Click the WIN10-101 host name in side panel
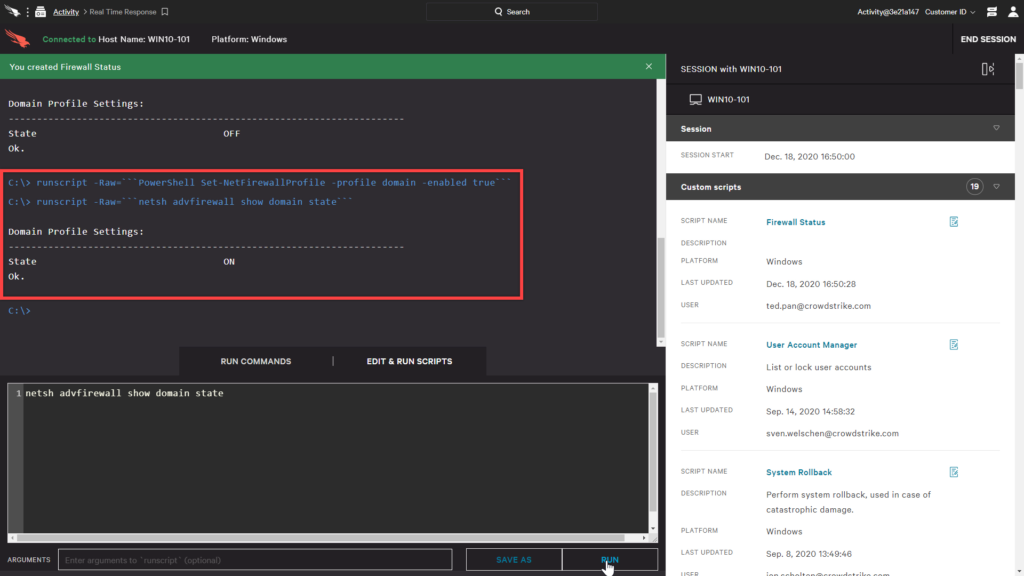Image resolution: width=1024 pixels, height=576 pixels. pos(728,99)
